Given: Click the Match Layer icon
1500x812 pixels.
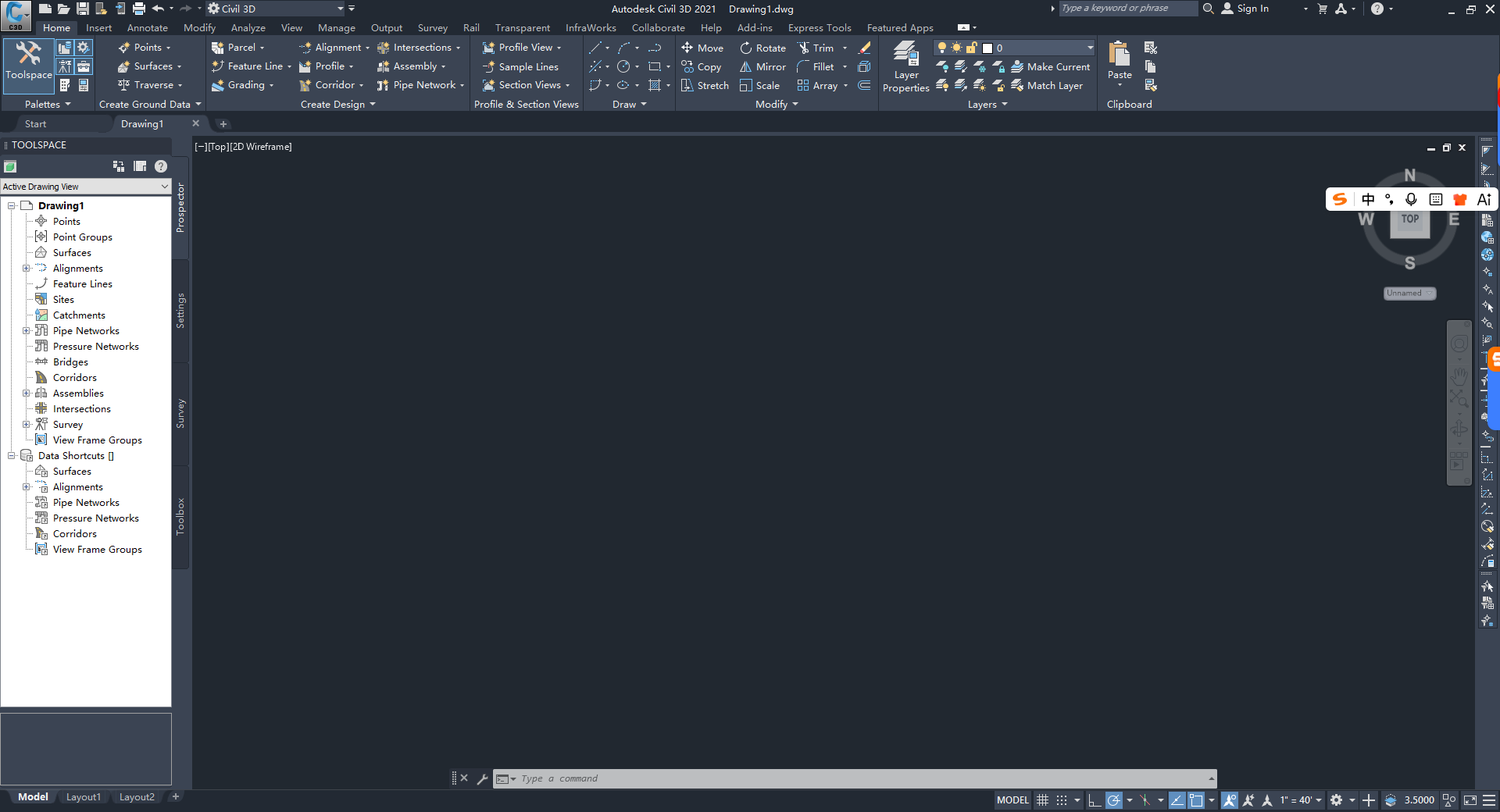Looking at the screenshot, I should click(1047, 86).
